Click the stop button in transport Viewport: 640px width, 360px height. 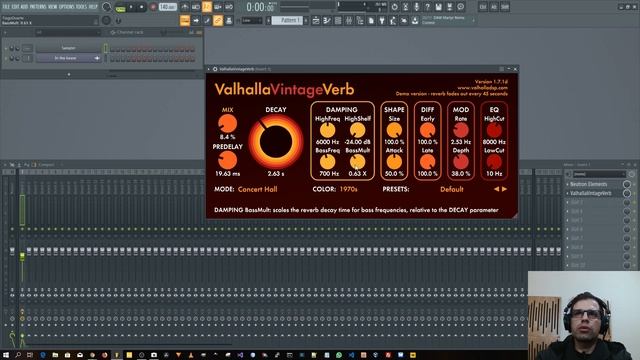pos(142,7)
